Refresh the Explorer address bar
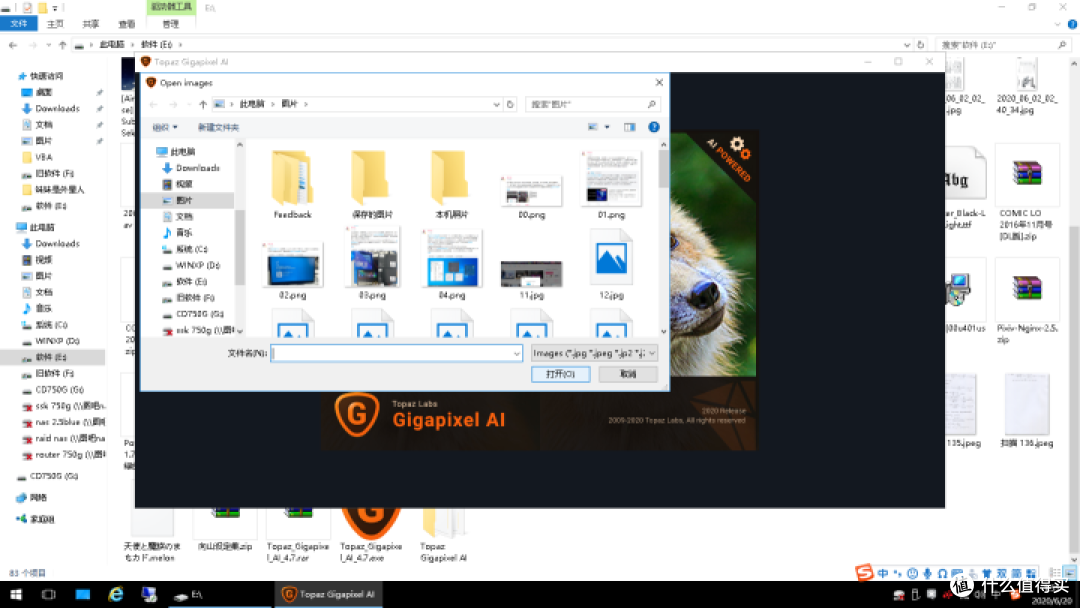 920,45
